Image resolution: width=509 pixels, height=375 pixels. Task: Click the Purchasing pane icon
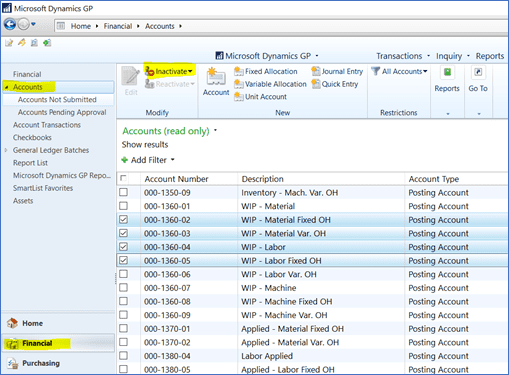pyautogui.click(x=13, y=363)
